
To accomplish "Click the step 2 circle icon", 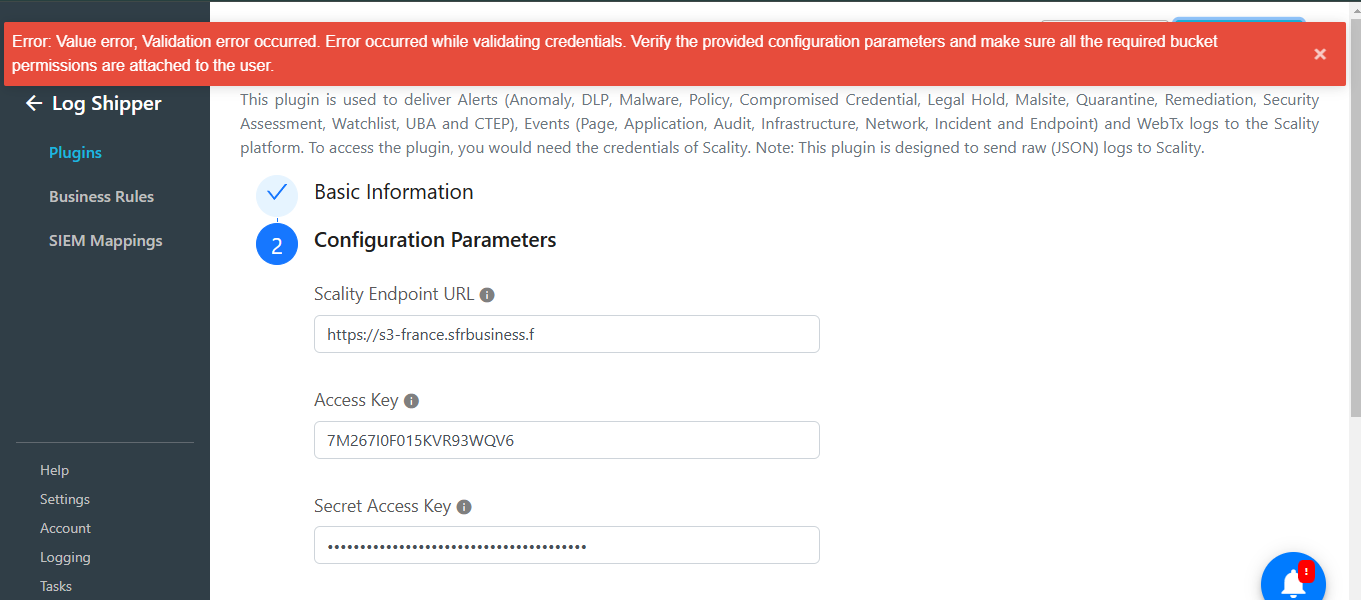I will (277, 244).
